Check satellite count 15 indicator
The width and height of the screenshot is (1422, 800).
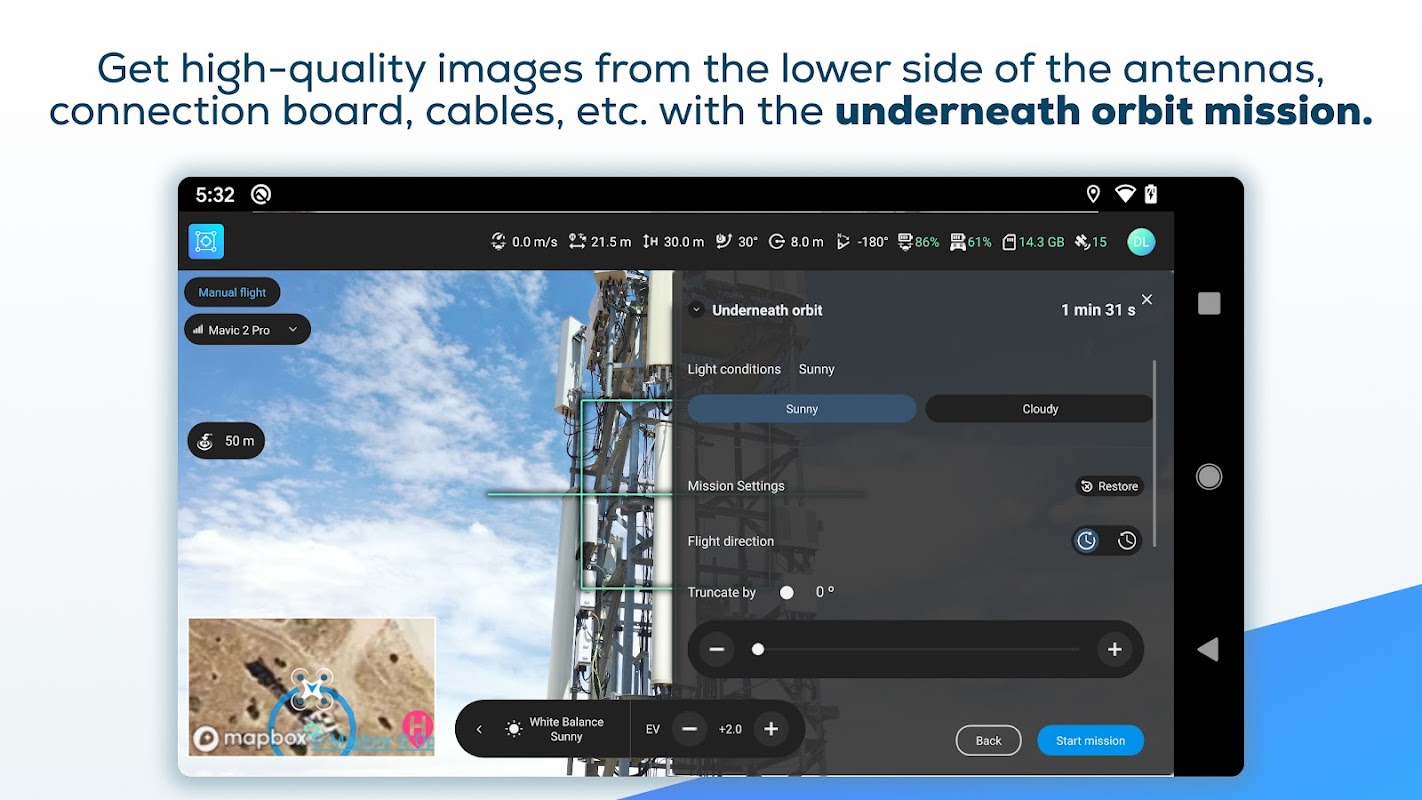click(x=1091, y=242)
